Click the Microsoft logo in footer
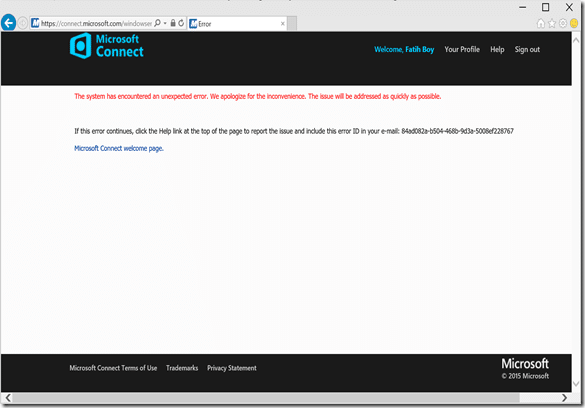Viewport: 585px width, 408px height. click(x=525, y=364)
